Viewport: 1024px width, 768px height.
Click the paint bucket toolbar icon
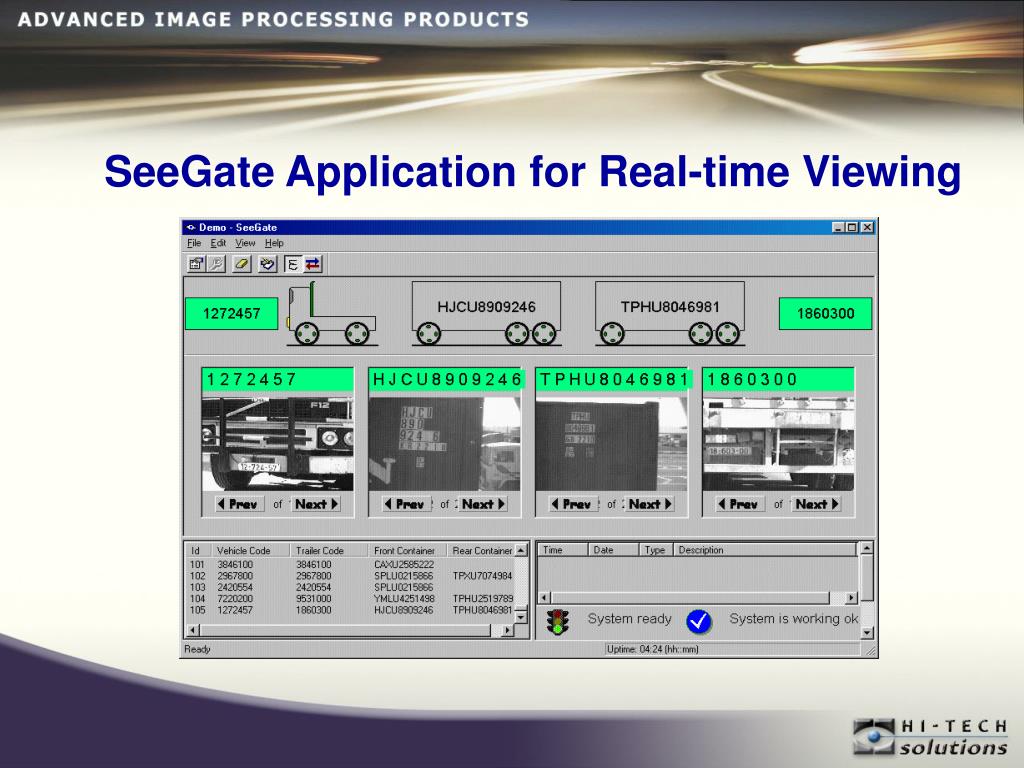tap(267, 264)
